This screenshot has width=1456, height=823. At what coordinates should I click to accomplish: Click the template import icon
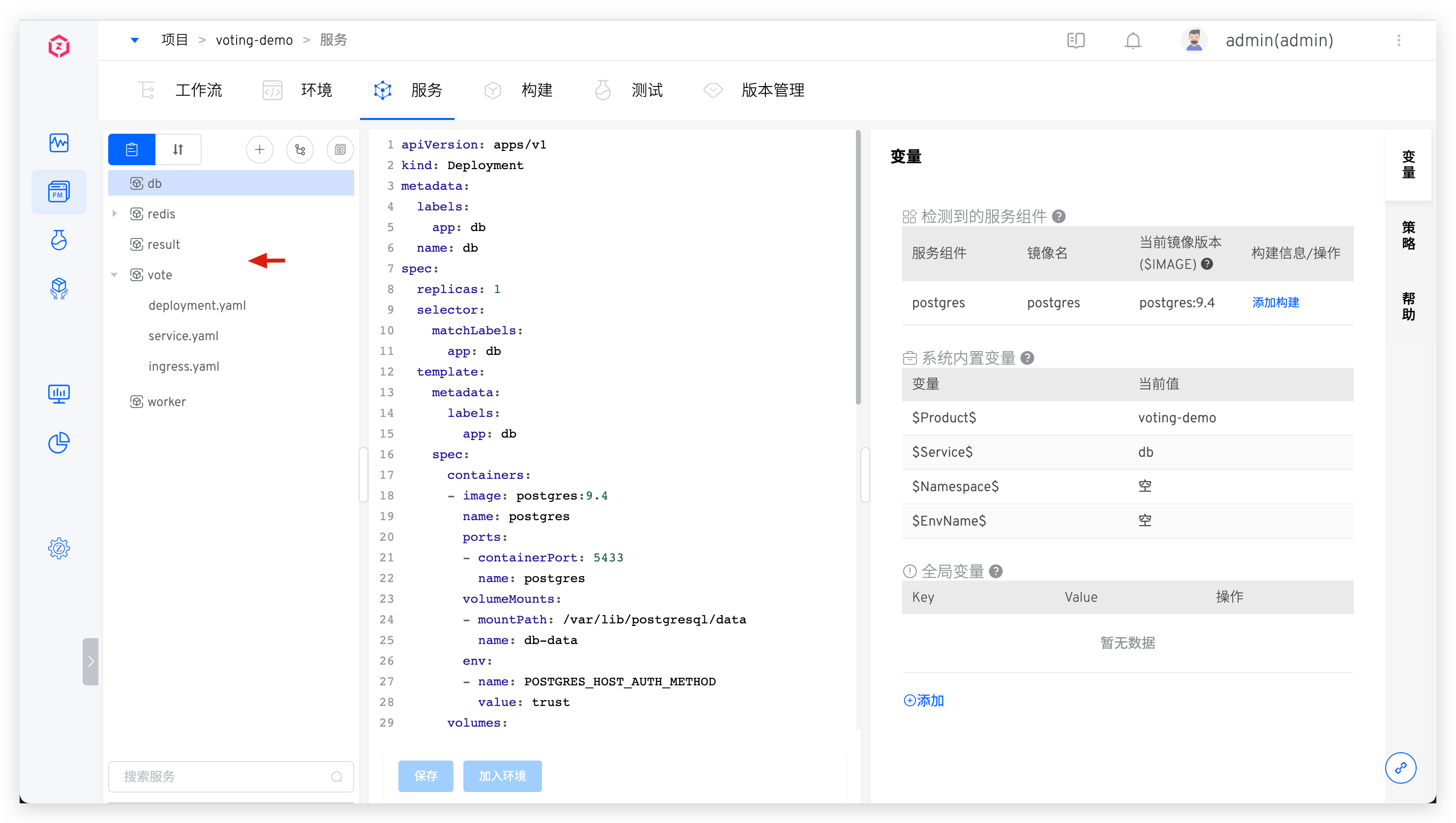point(340,150)
